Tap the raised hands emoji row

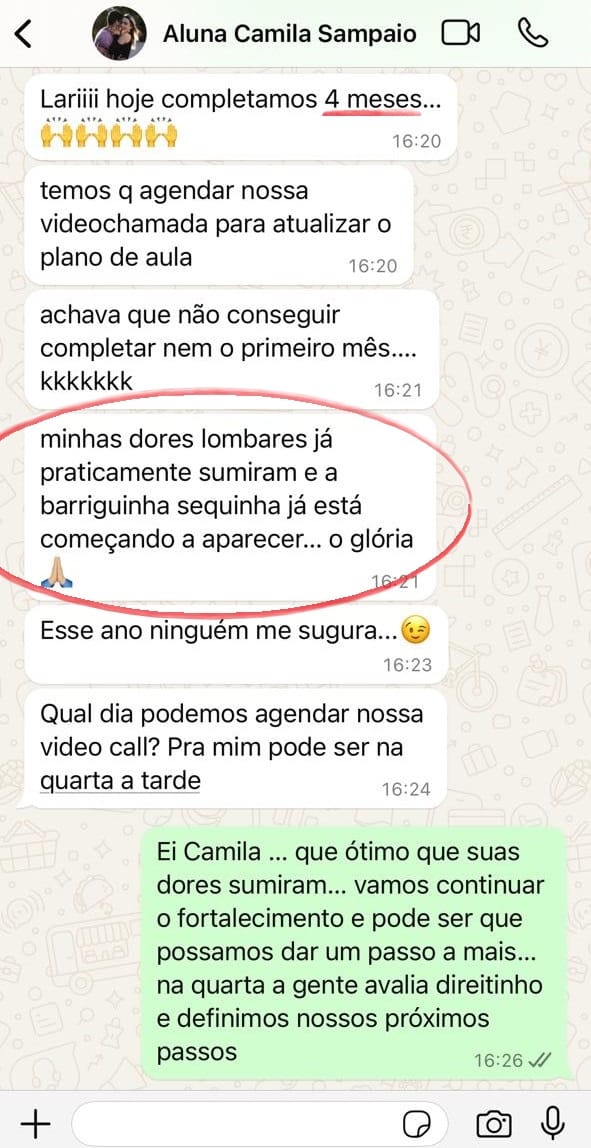(109, 134)
